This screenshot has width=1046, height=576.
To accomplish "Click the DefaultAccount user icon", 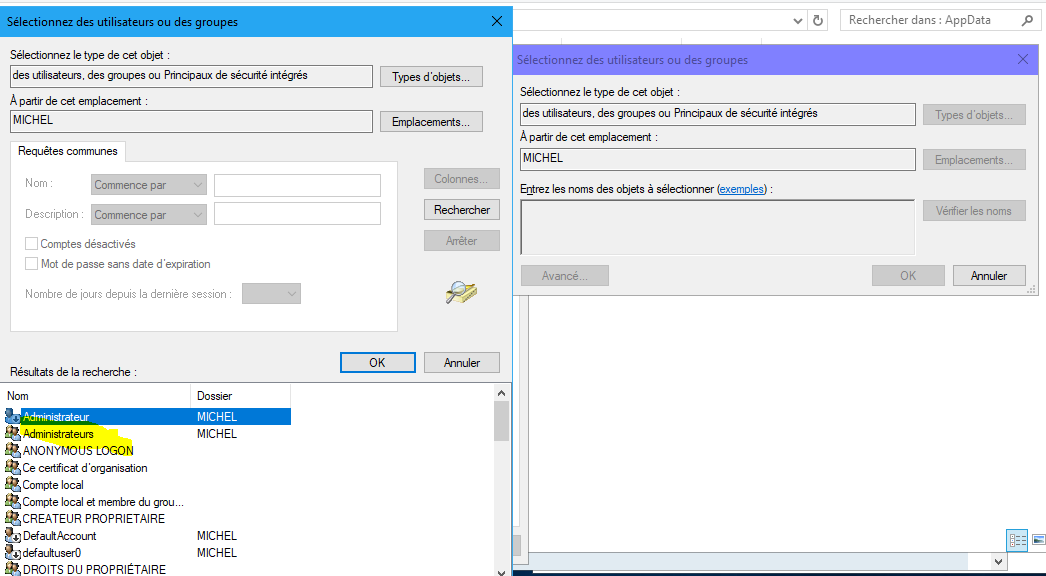I will pyautogui.click(x=13, y=536).
